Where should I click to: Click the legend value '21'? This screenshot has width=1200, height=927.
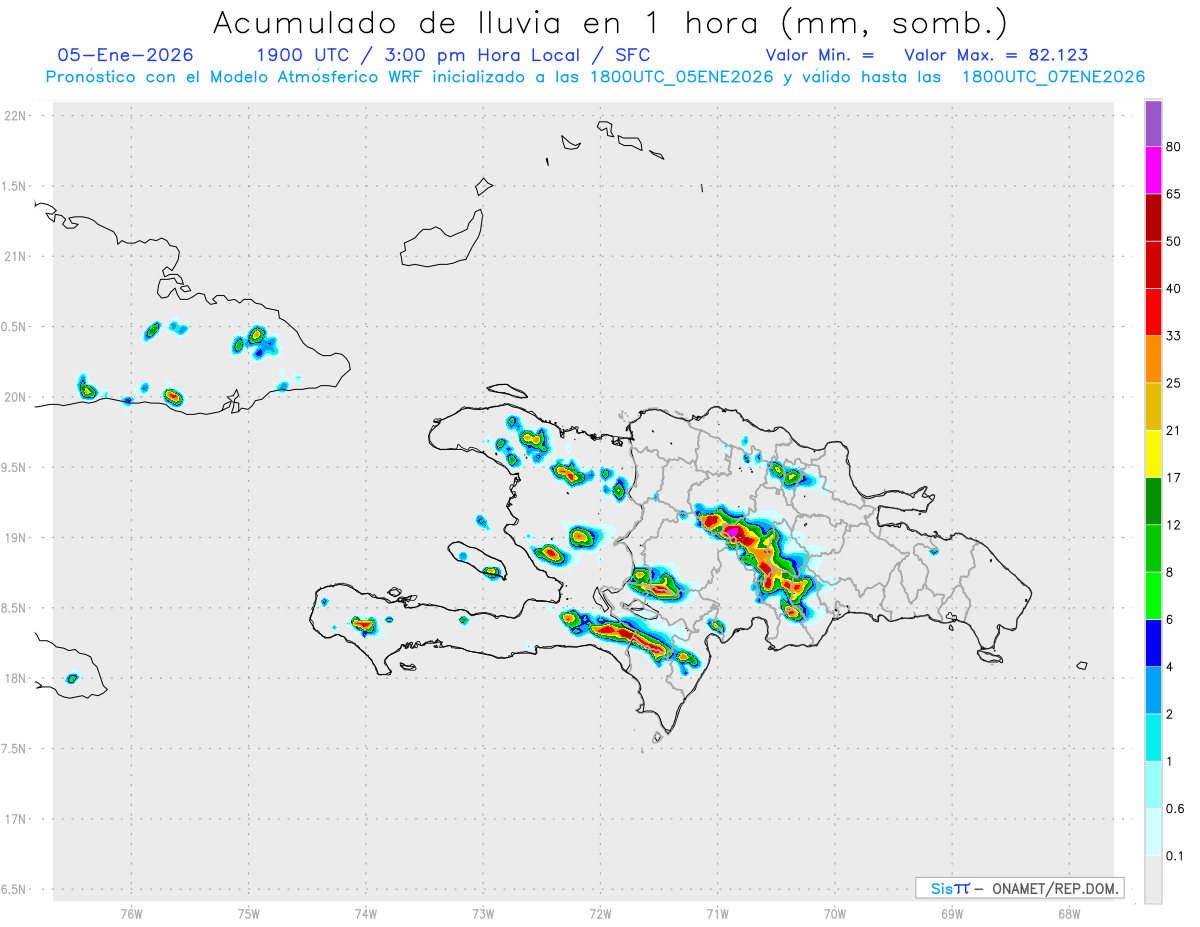[x=1174, y=431]
